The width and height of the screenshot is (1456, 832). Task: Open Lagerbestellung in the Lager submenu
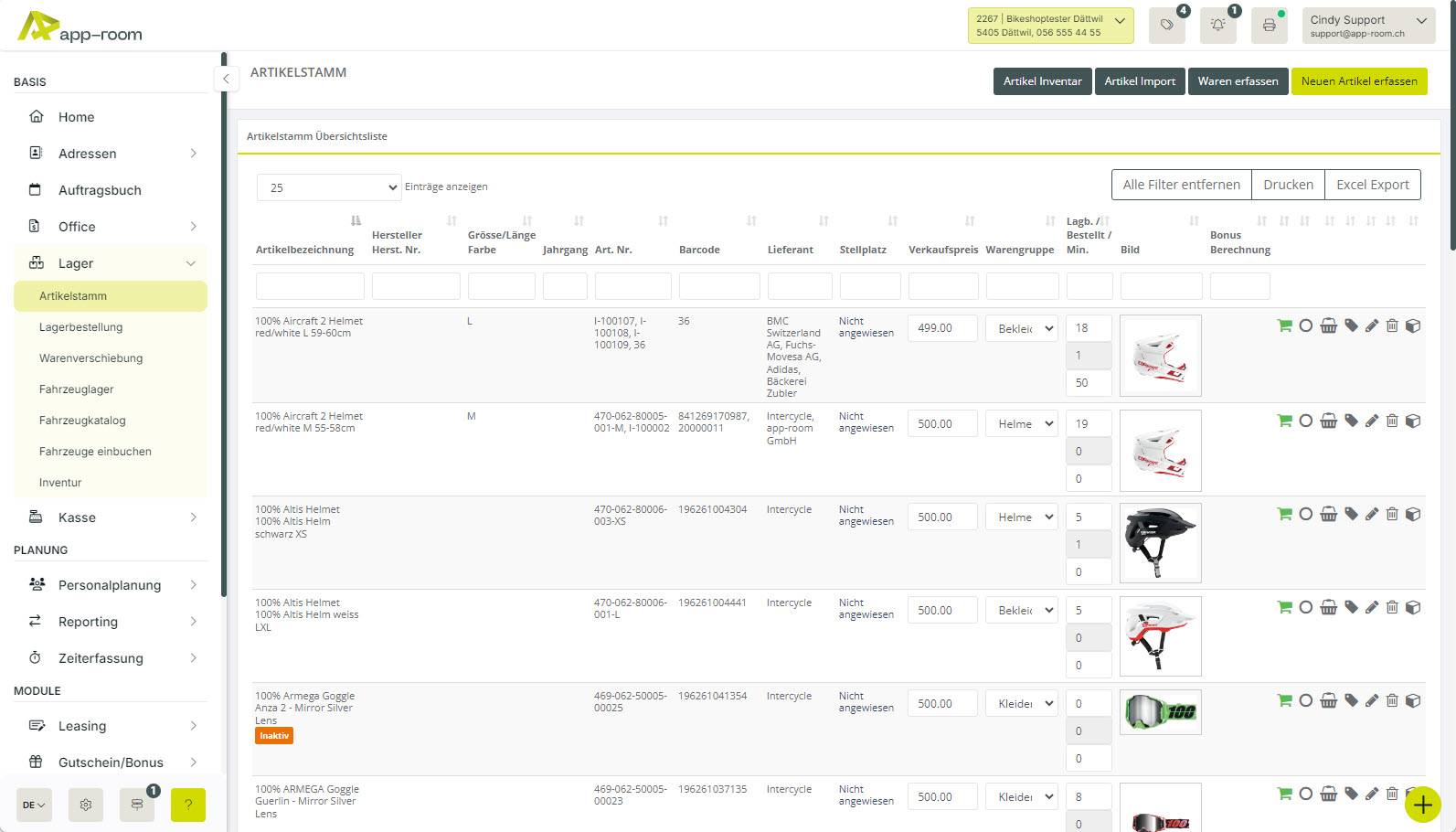pos(80,327)
